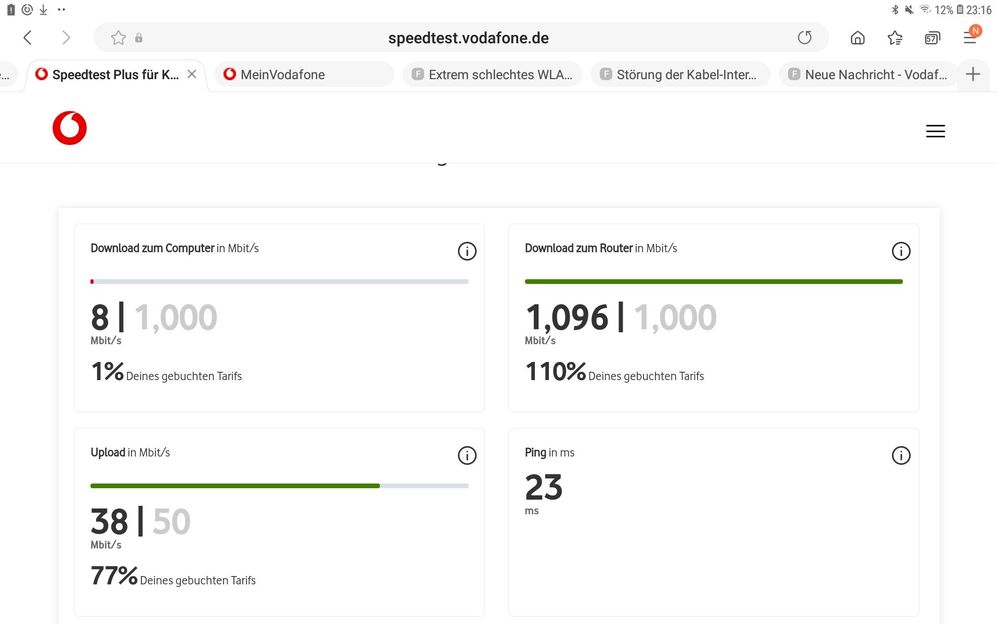This screenshot has width=998, height=624.
Task: Click the muted sound status icon
Action: click(910, 10)
